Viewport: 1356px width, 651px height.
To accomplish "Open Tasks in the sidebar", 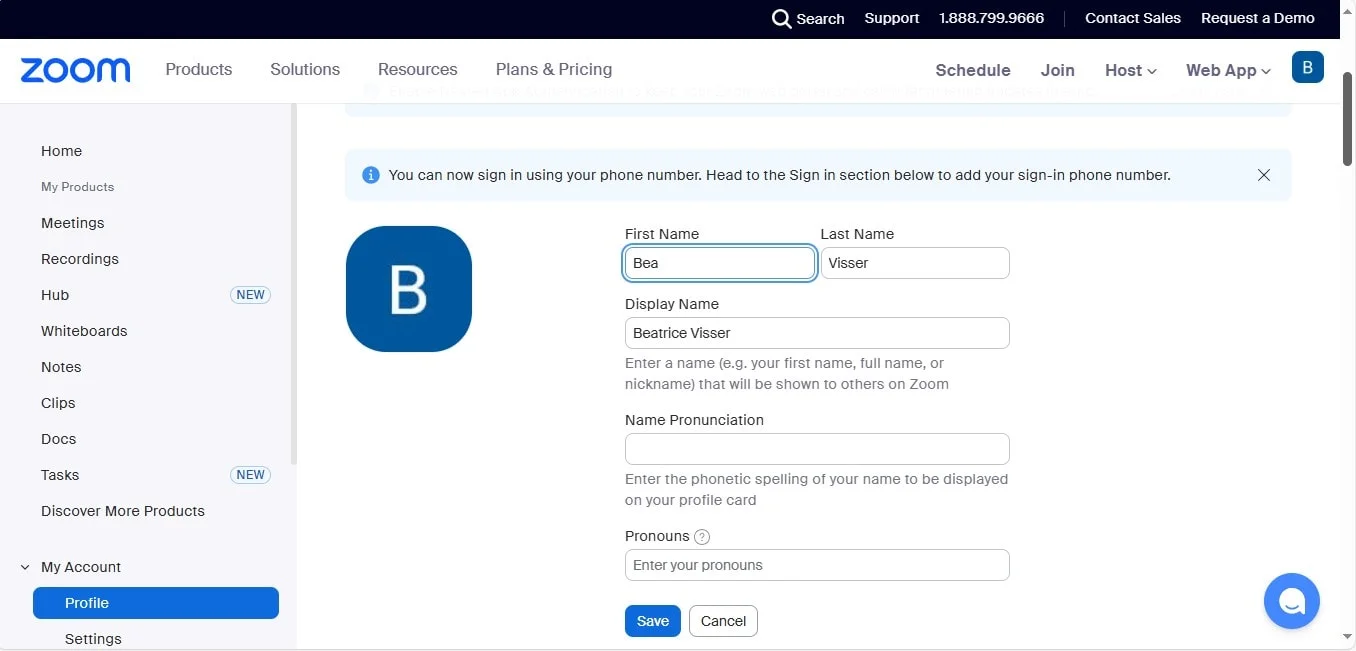I will (60, 475).
